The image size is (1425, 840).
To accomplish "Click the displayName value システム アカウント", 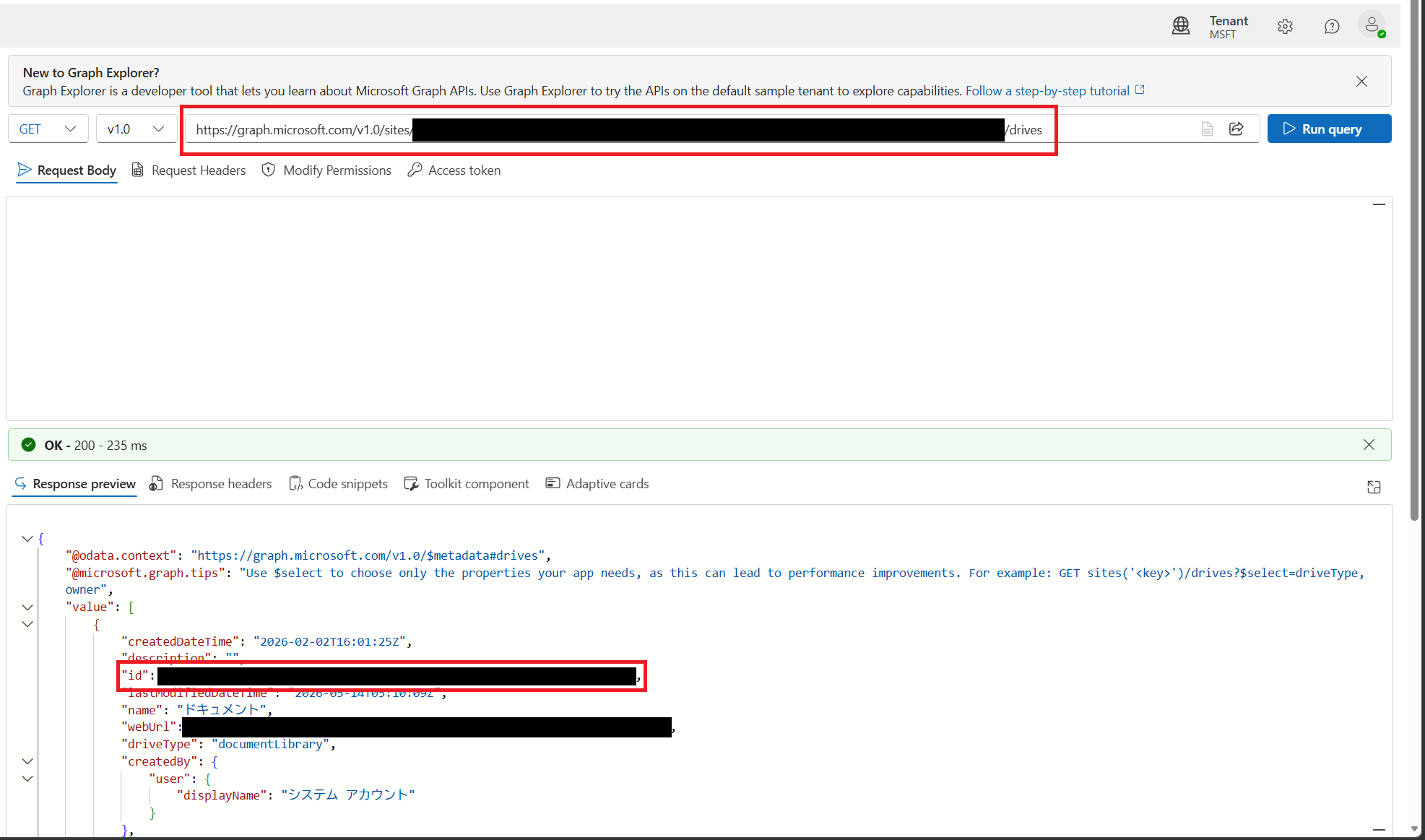I will click(x=348, y=795).
